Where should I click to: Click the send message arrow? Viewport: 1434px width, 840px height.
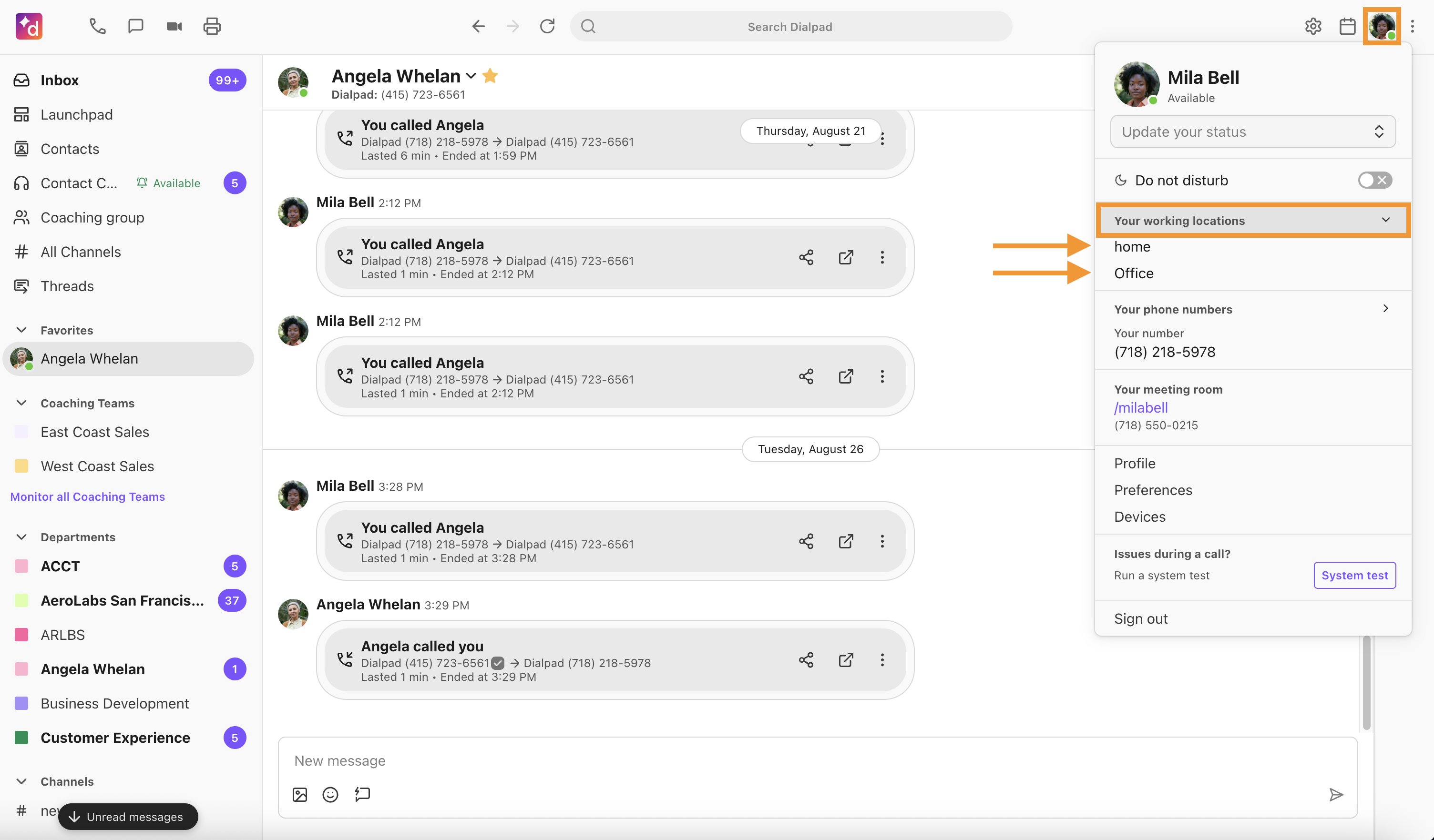point(1337,795)
